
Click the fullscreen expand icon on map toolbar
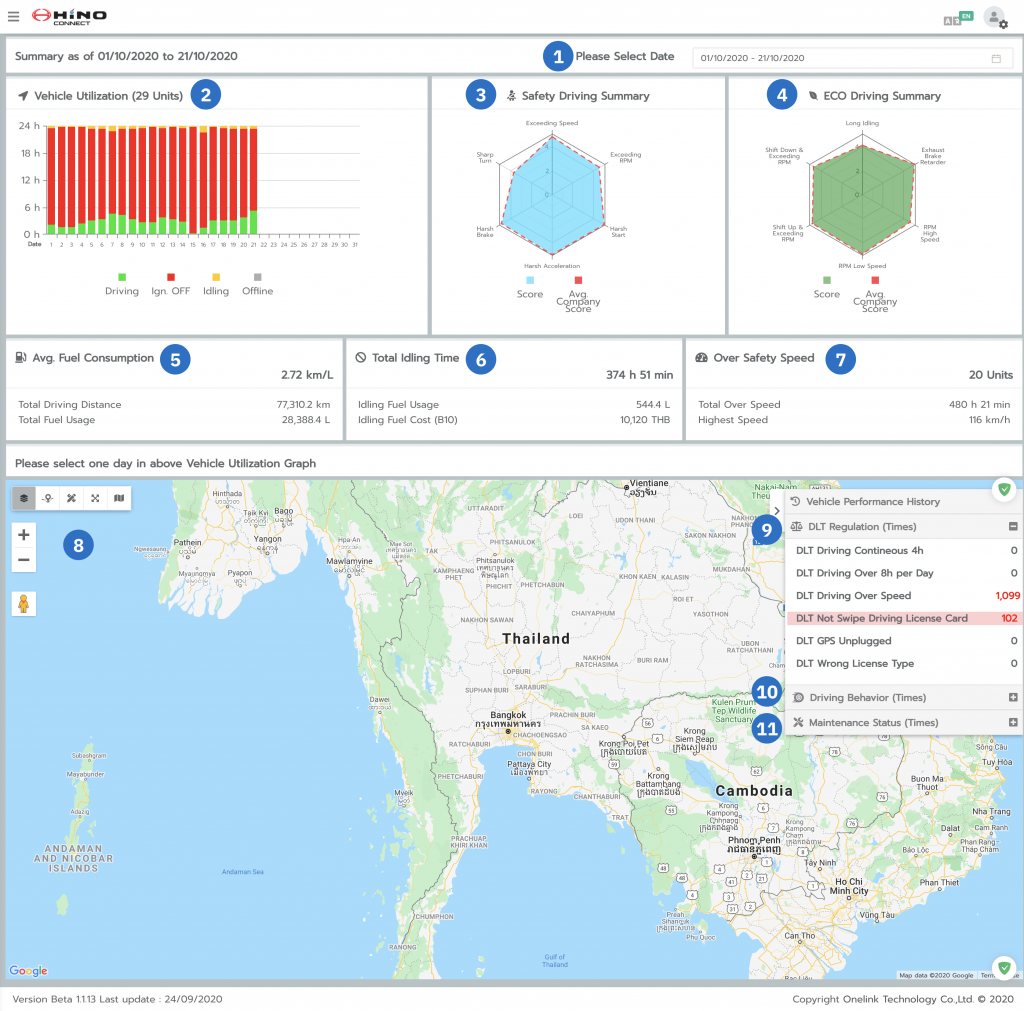(x=94, y=498)
